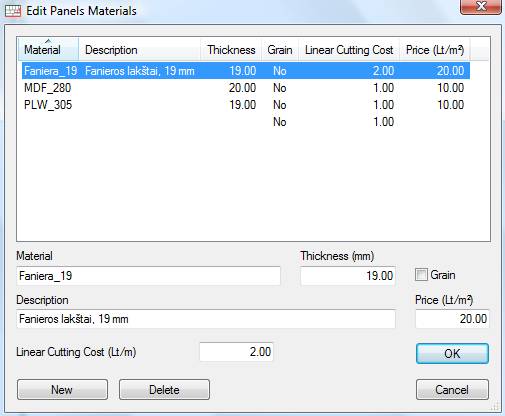Viewport: 505px width, 416px height.
Task: Sort by the Material column header
Action: (48, 50)
